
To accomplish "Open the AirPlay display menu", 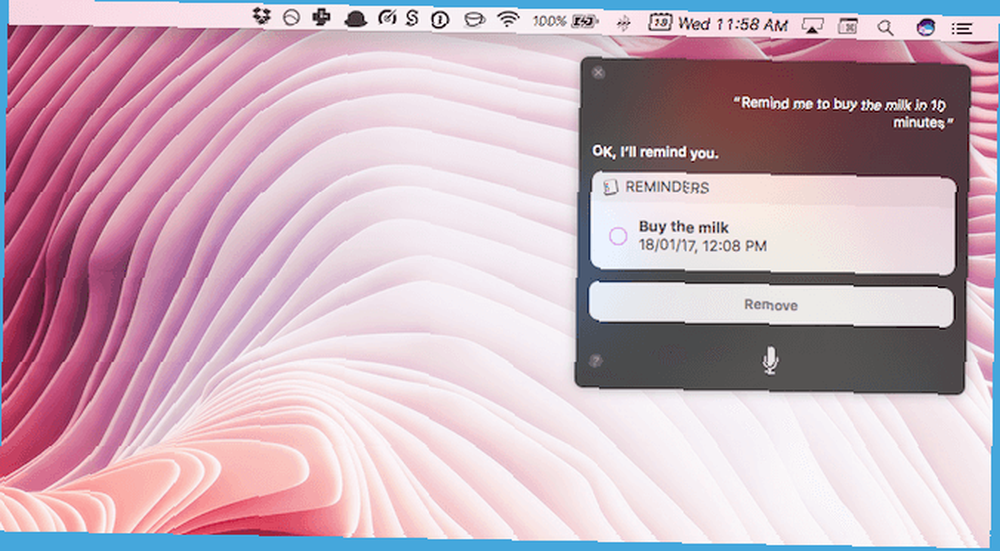I will [x=812, y=26].
